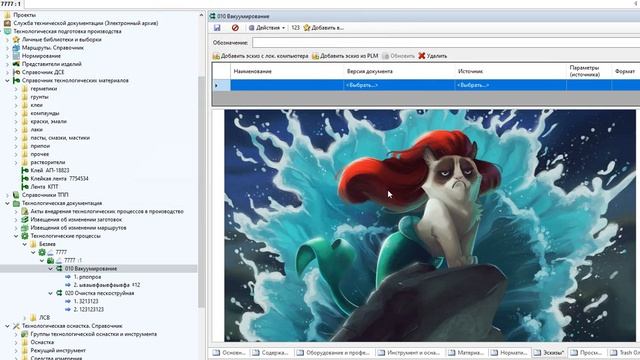
Task: Collapse Справочник технологических материалов node
Action: [7, 80]
